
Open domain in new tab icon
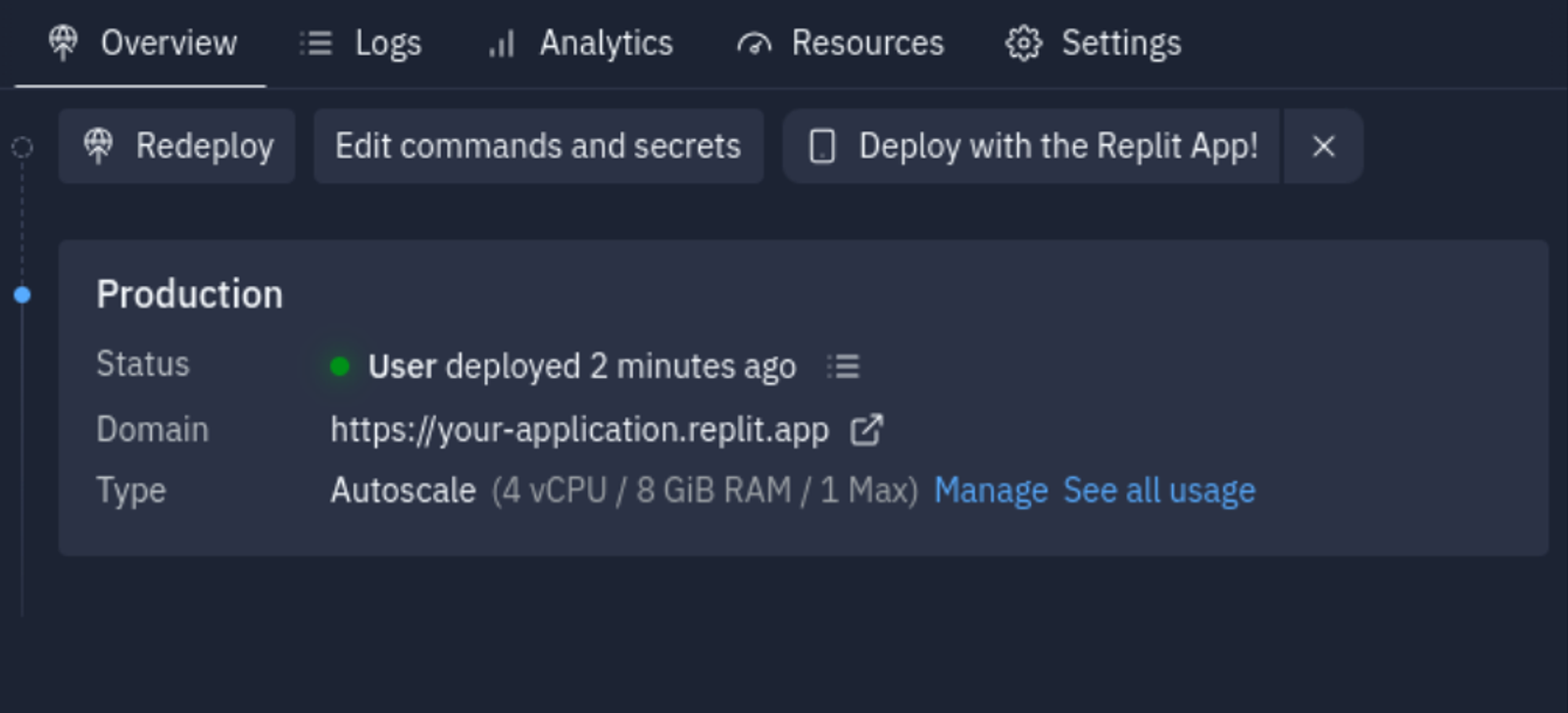coord(866,429)
